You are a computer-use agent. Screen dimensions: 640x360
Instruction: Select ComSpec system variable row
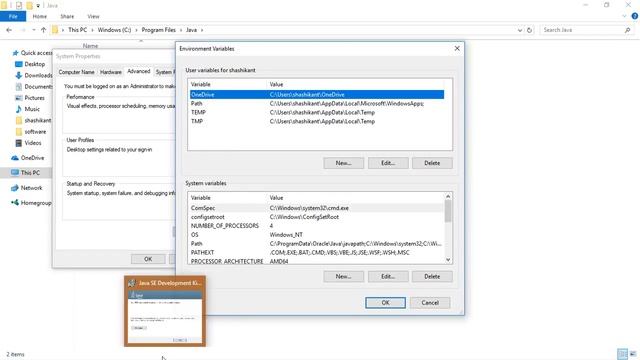317,208
